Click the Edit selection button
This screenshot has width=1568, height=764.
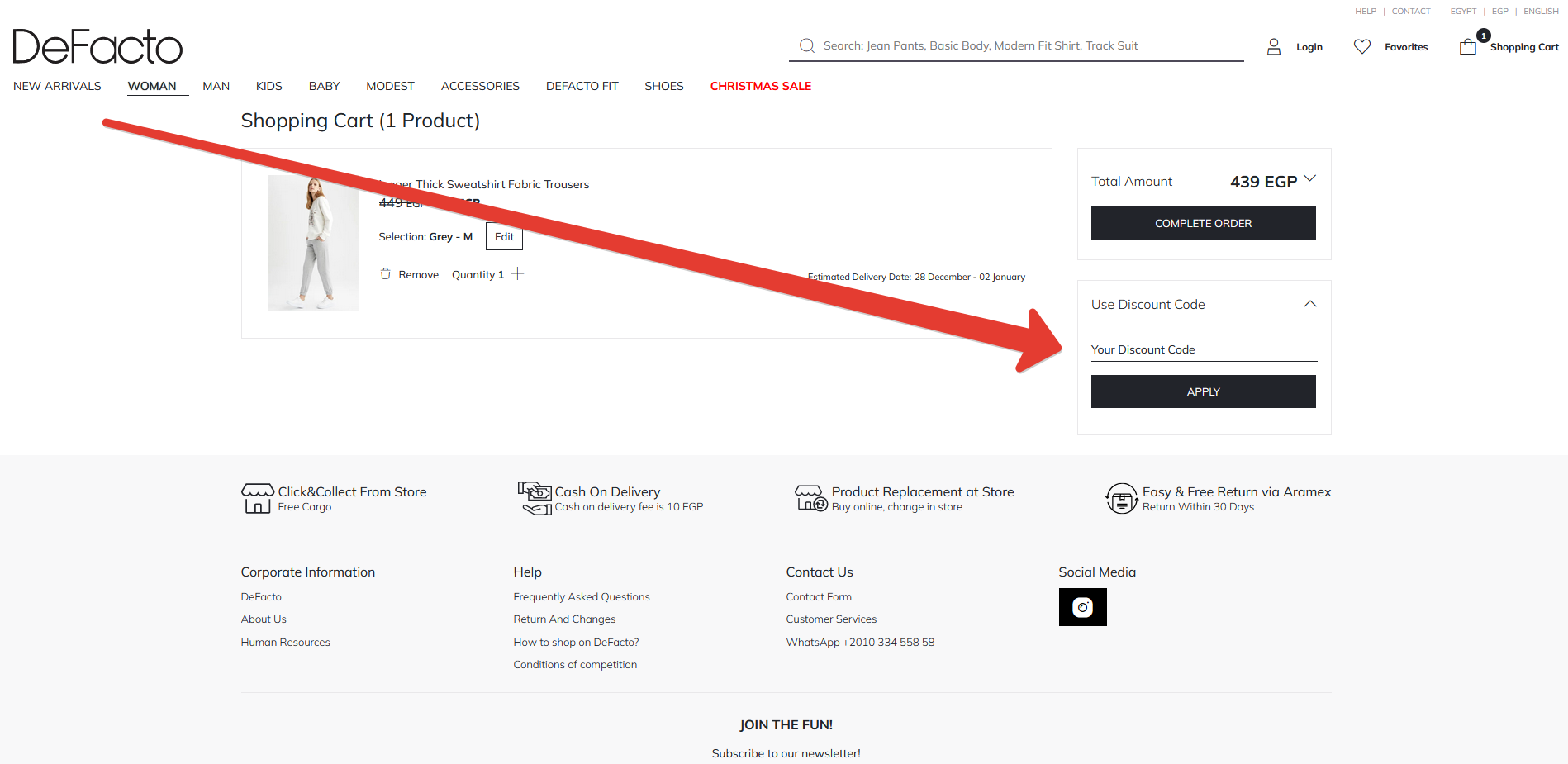(x=504, y=236)
